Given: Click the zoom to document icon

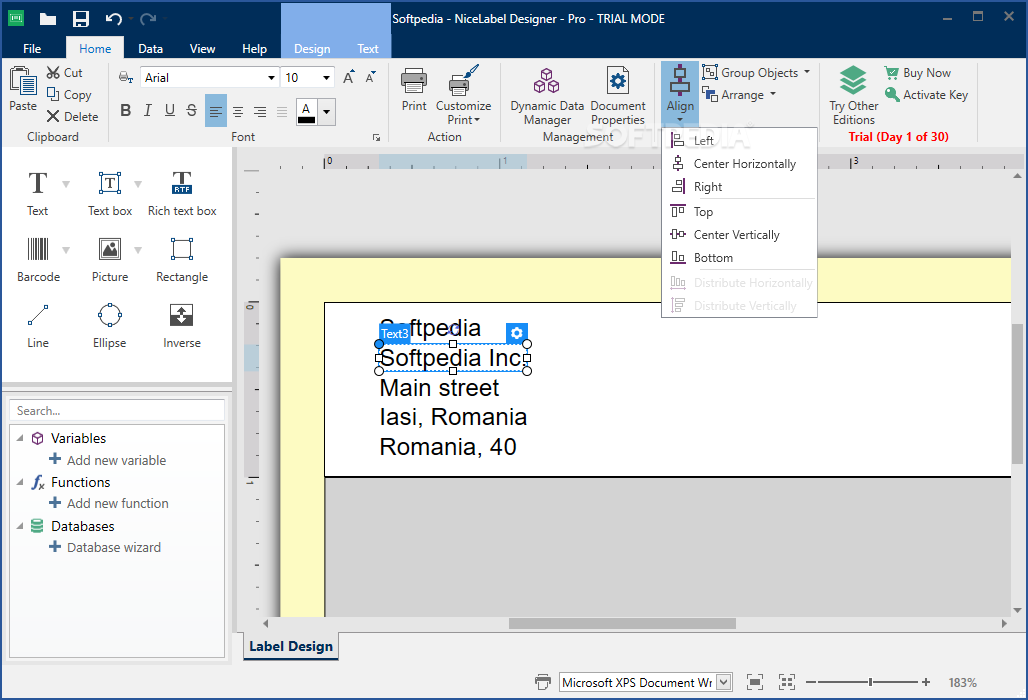Looking at the screenshot, I should click(755, 682).
